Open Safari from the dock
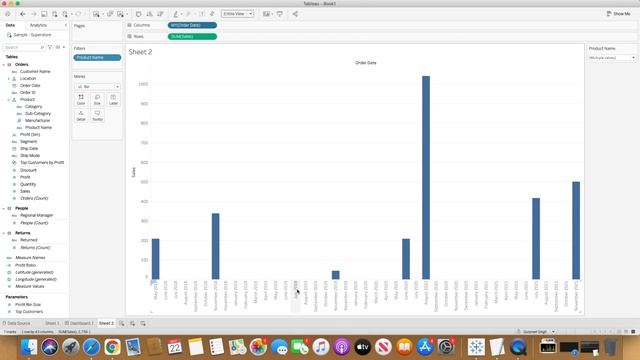The image size is (640, 360). pyautogui.click(x=91, y=347)
